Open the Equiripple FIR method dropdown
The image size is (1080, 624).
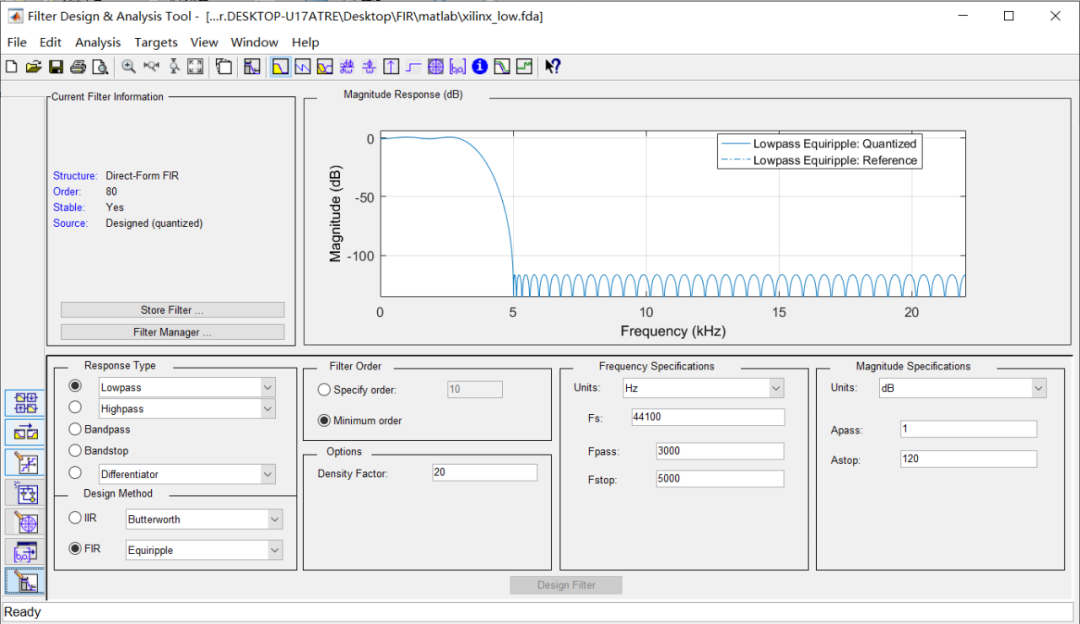[x=274, y=550]
